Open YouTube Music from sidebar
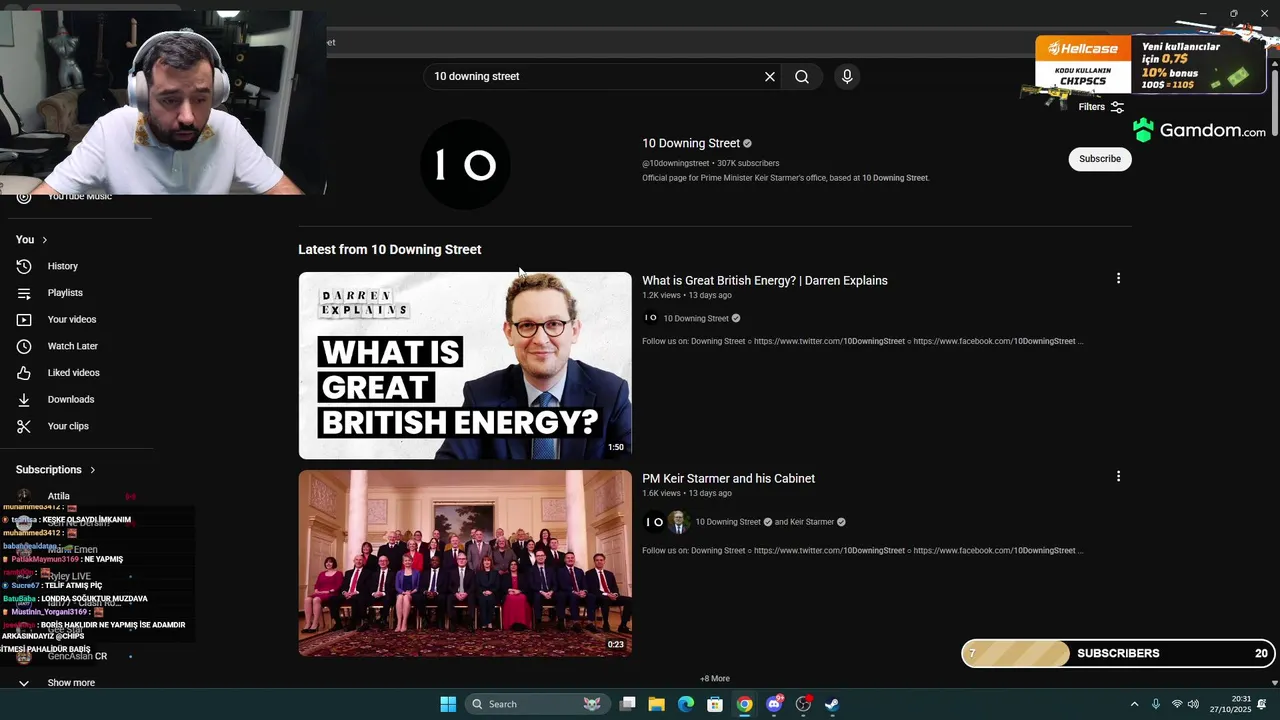 pyautogui.click(x=77, y=197)
